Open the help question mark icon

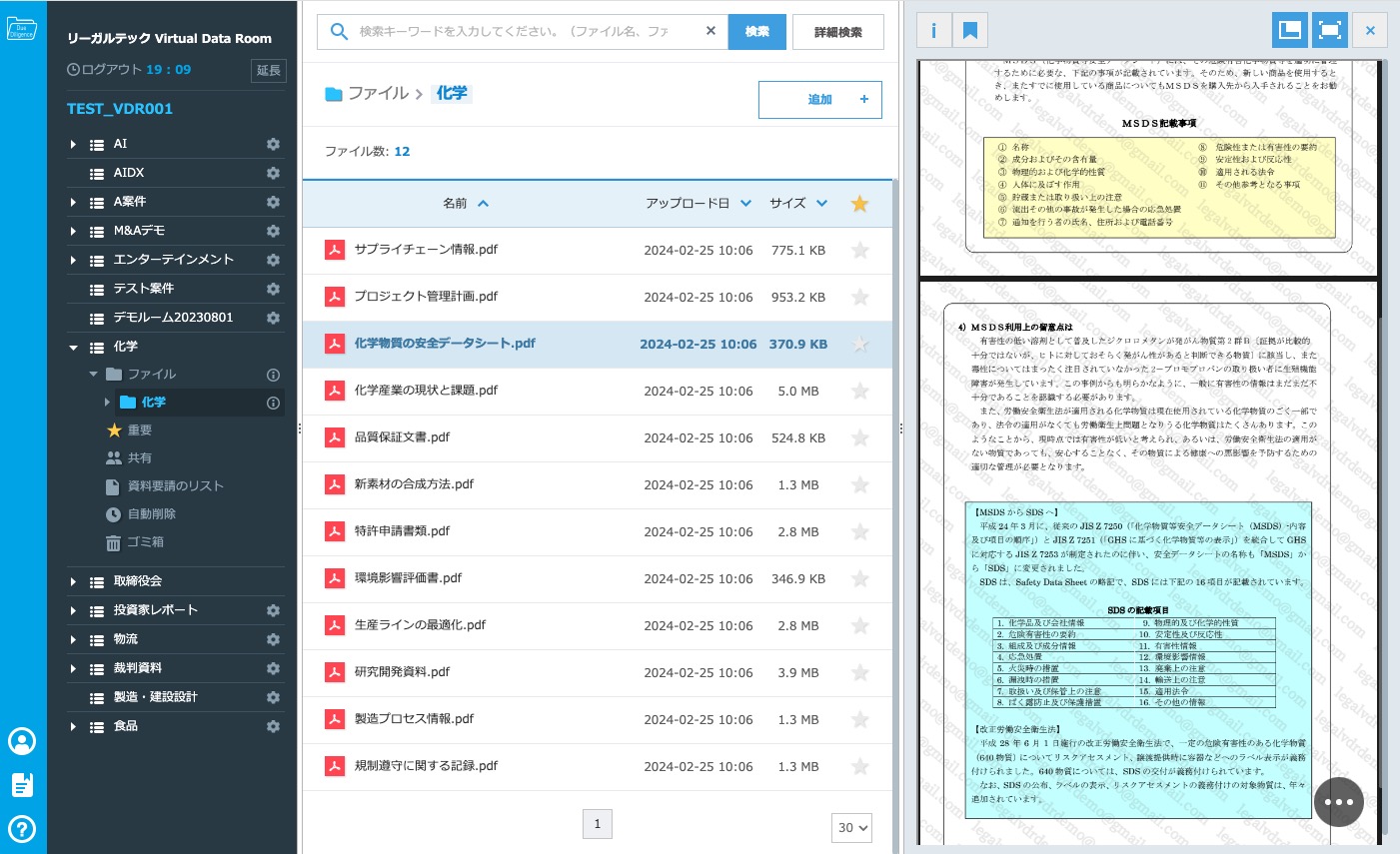coord(22,828)
